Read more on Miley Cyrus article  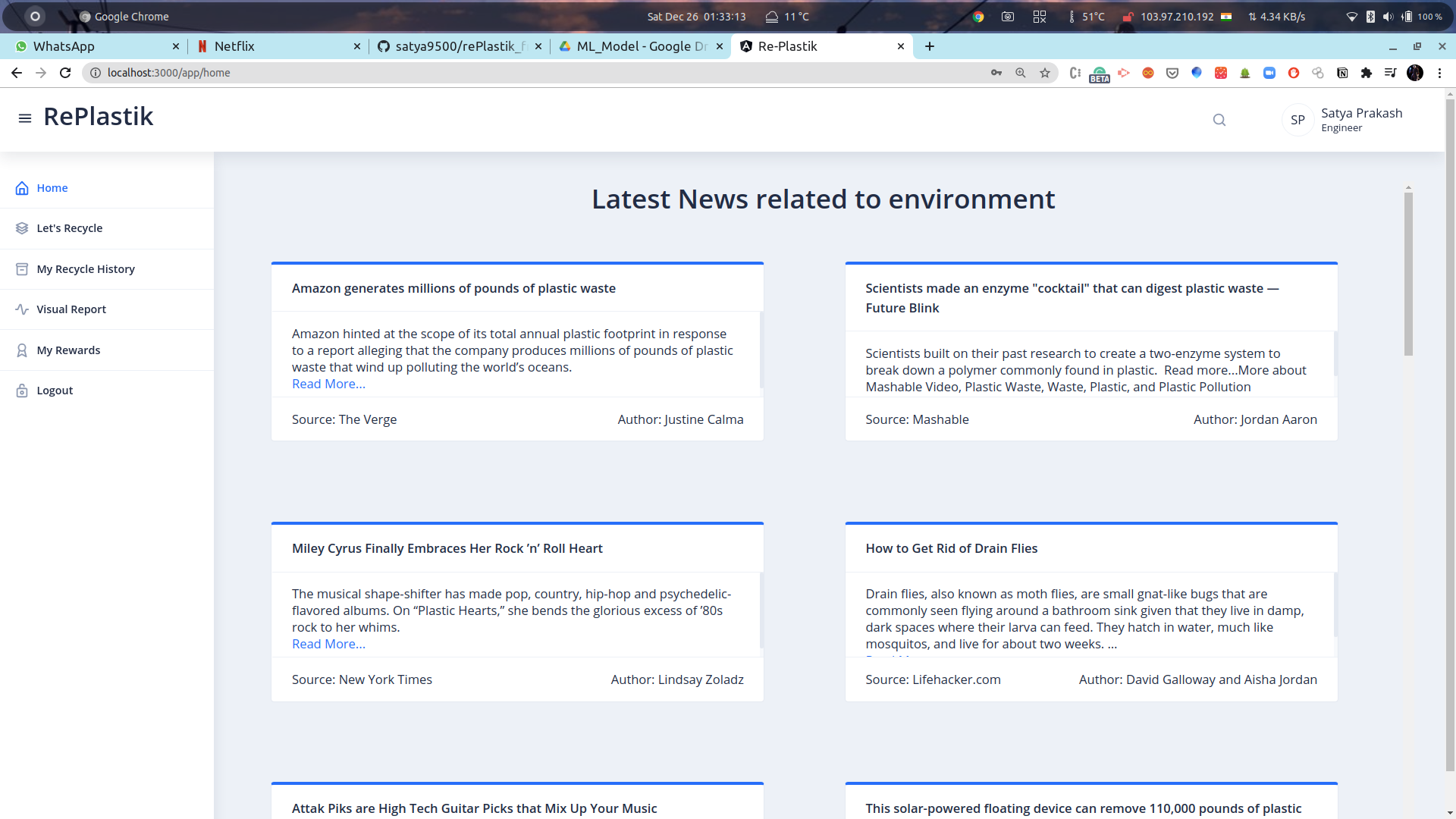[x=328, y=644]
